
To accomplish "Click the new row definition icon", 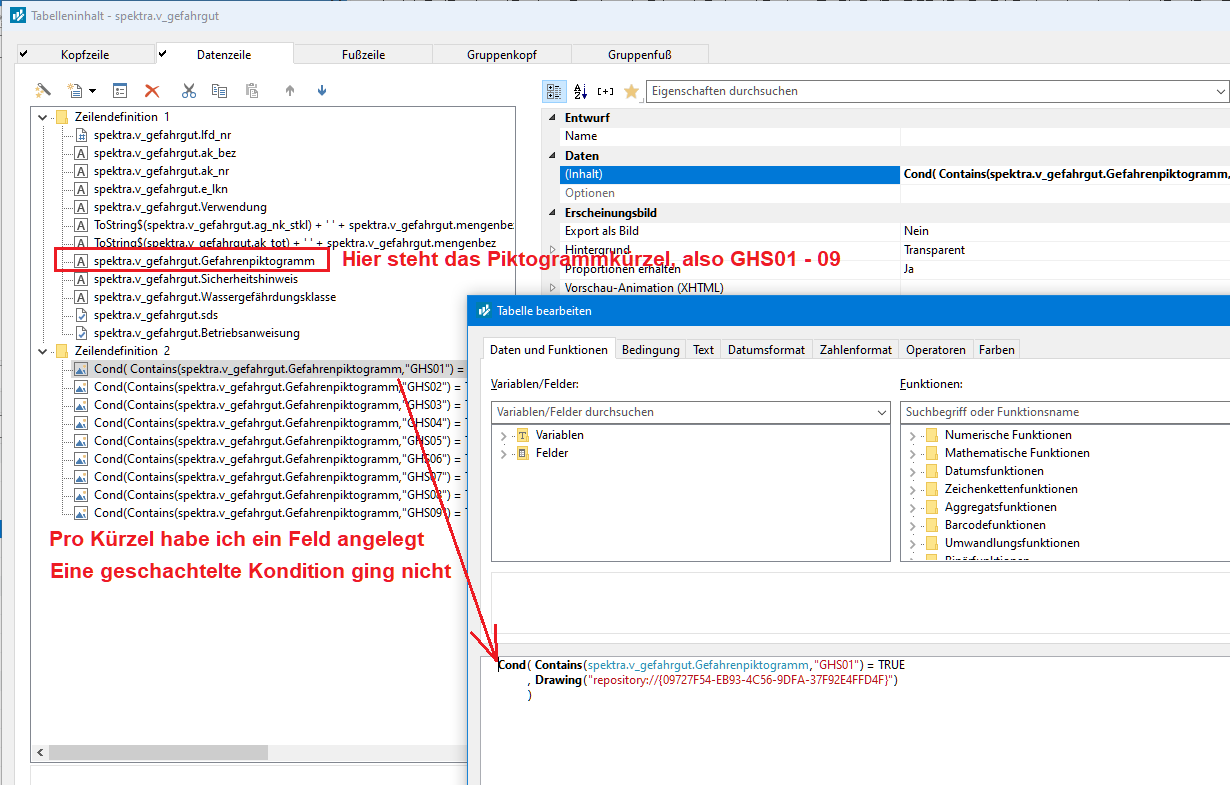I will point(74,91).
